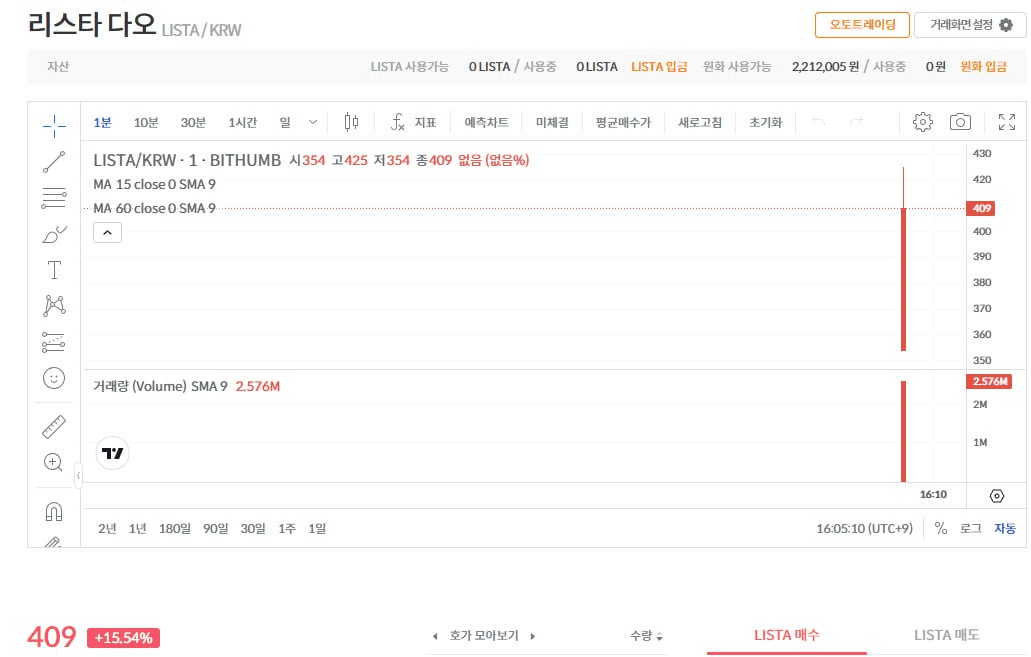1031x657 pixels.
Task: Activate the zoom in tool
Action: [x=54, y=462]
